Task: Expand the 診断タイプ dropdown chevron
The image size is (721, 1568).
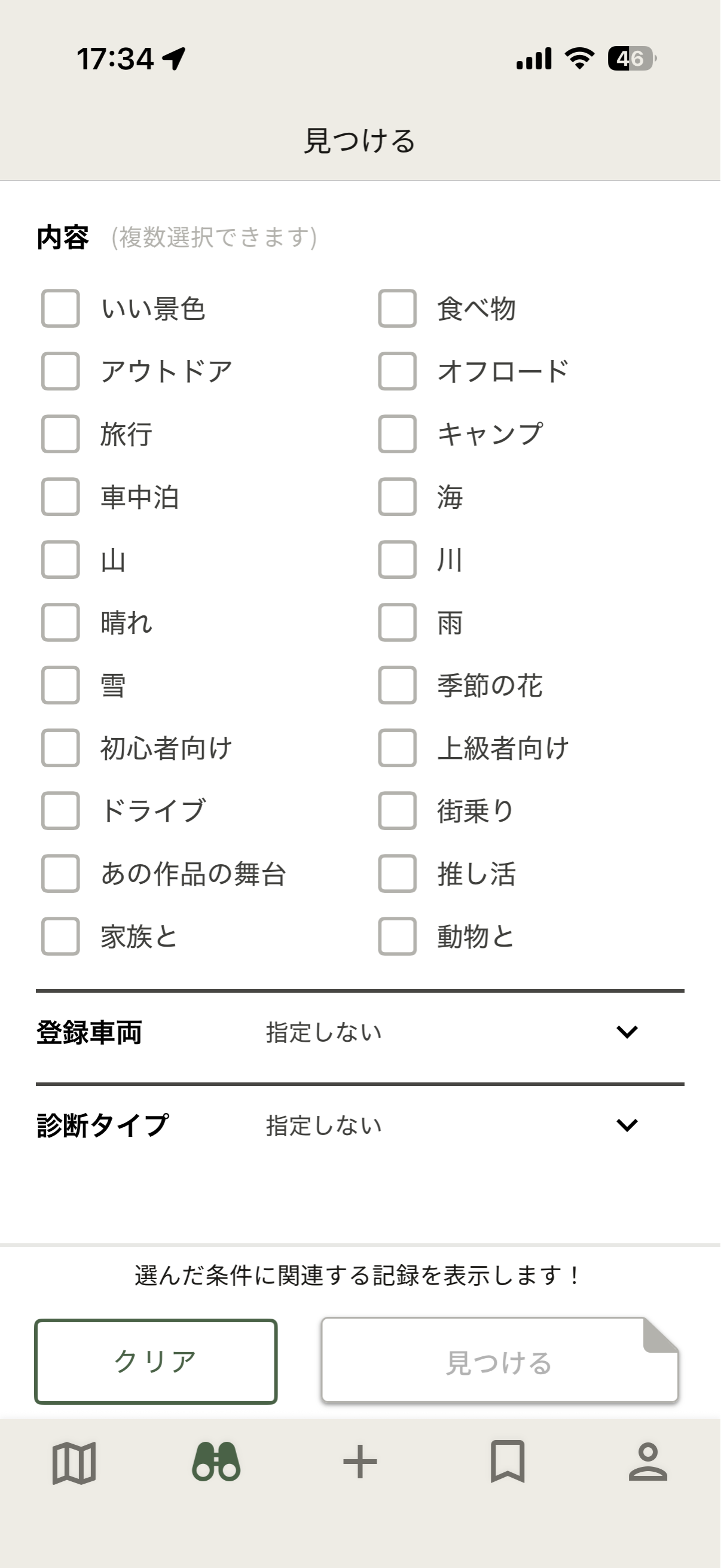Action: click(627, 1125)
